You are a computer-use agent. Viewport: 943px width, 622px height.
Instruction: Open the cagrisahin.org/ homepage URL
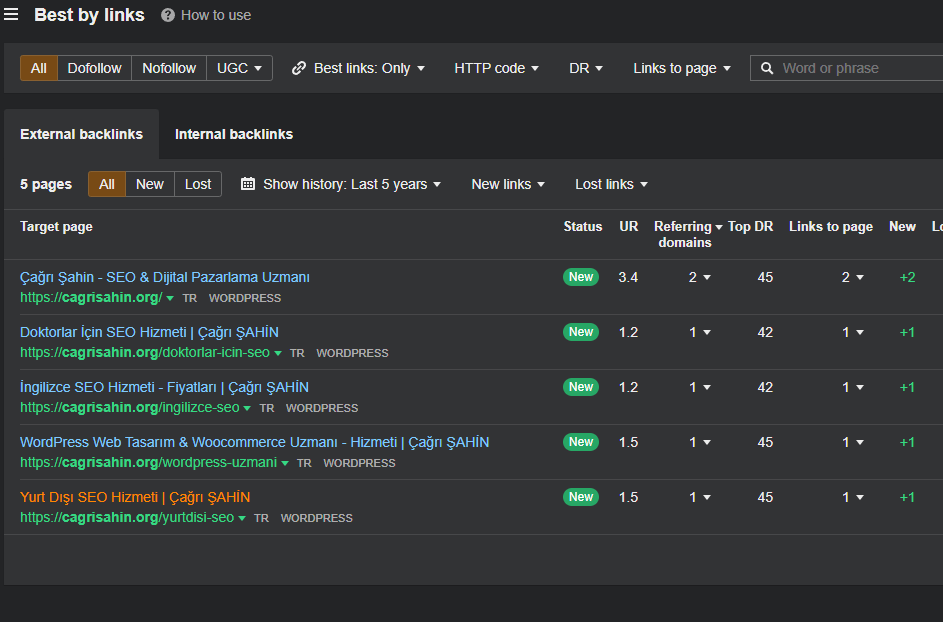pyautogui.click(x=91, y=297)
